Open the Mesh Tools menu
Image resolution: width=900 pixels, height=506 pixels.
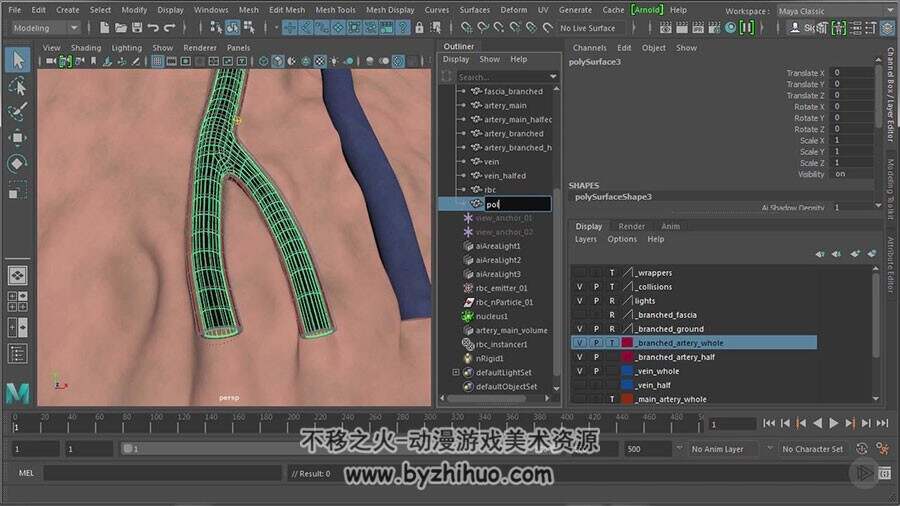click(x=335, y=10)
